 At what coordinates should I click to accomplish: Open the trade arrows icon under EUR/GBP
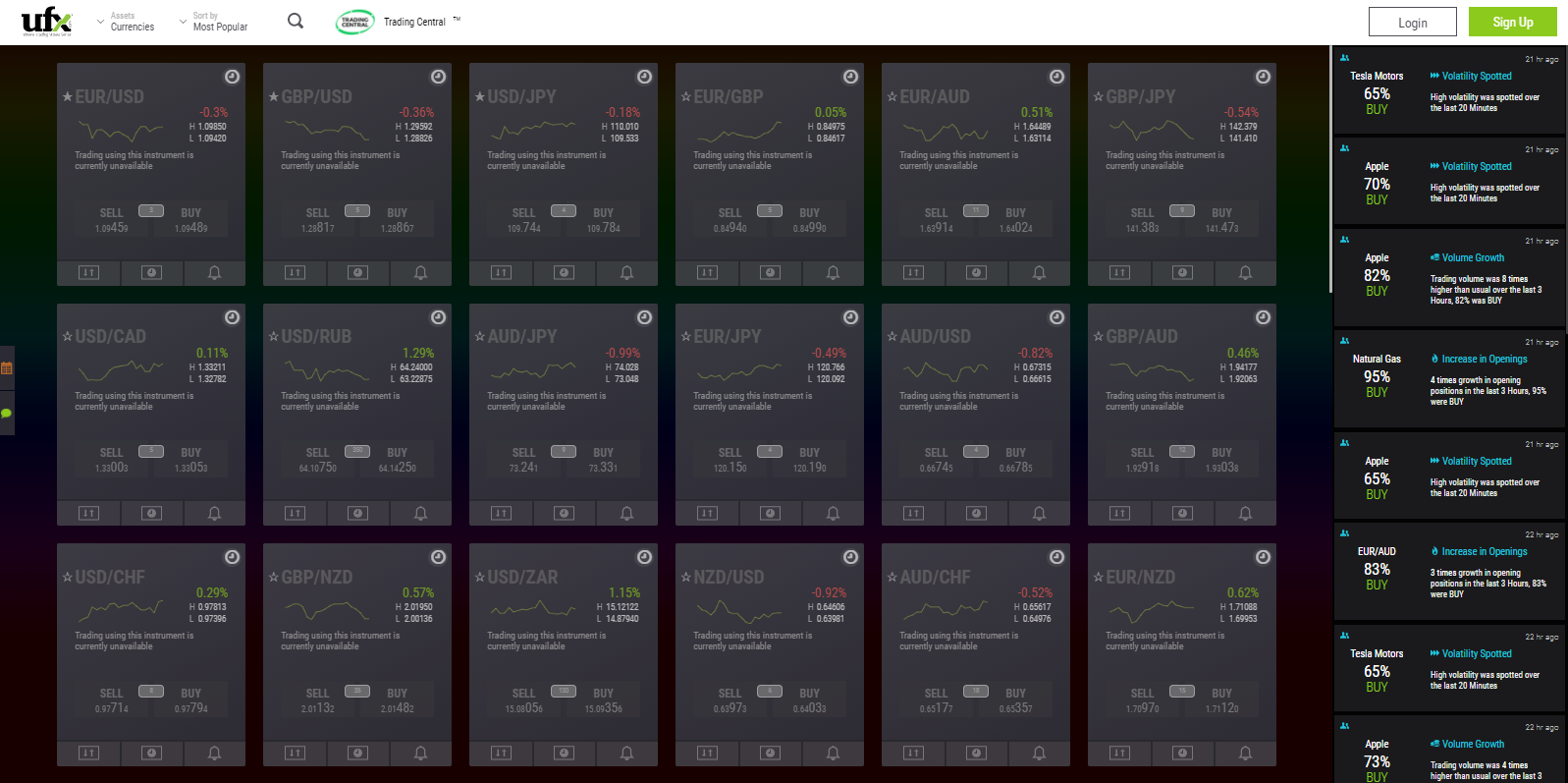click(707, 272)
